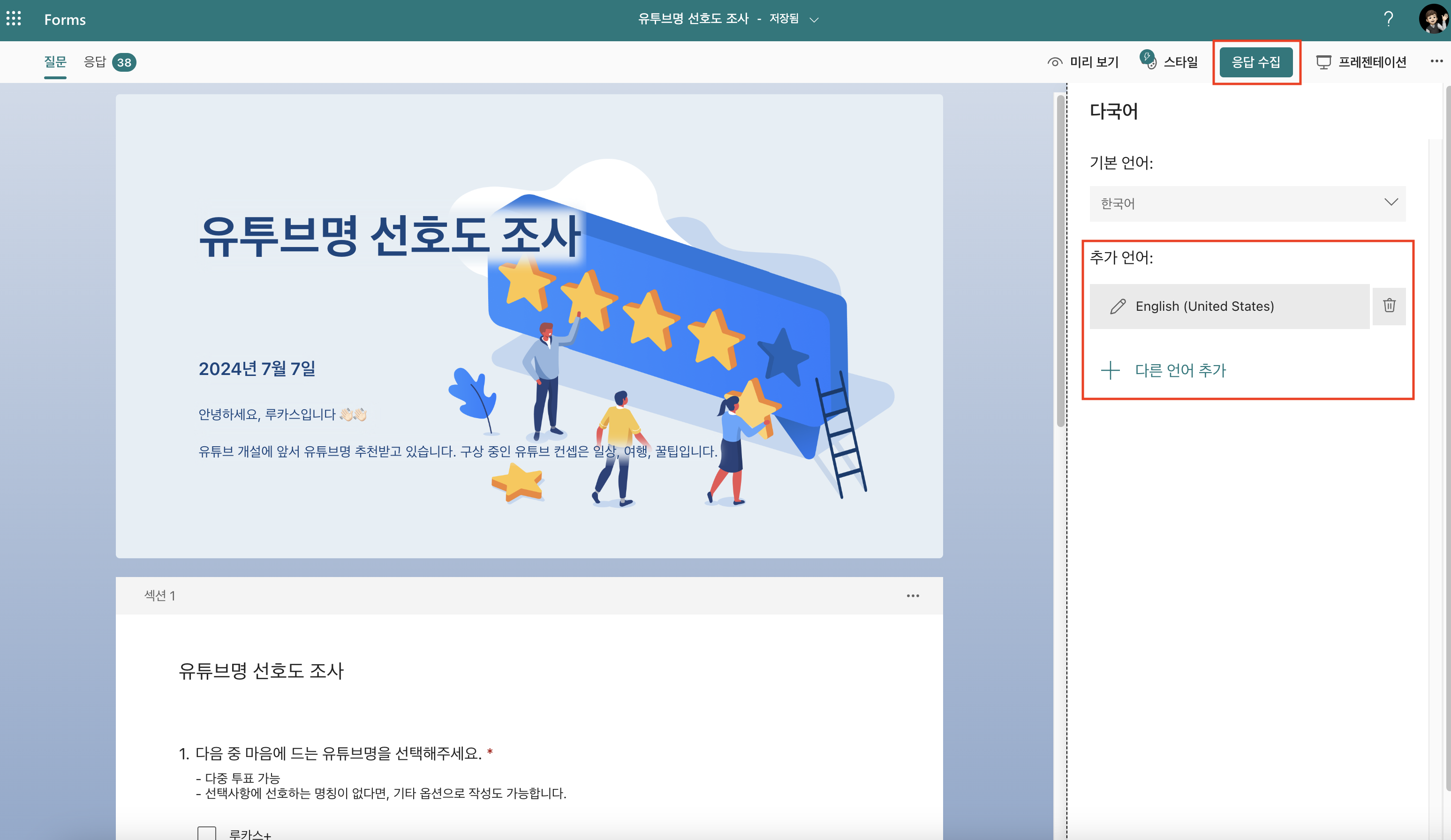Switch to the 질문 tab
The image size is (1451, 840).
(x=55, y=61)
